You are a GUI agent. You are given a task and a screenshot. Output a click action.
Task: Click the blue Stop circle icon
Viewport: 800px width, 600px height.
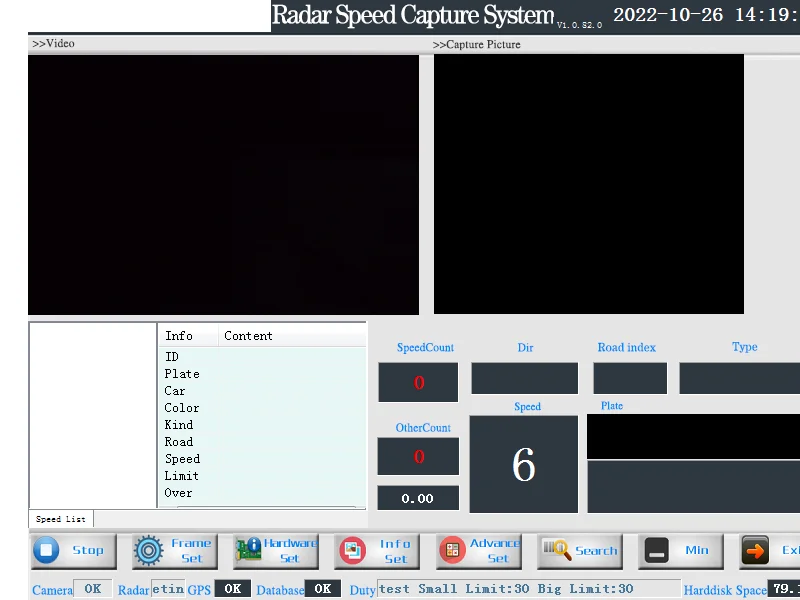point(46,551)
